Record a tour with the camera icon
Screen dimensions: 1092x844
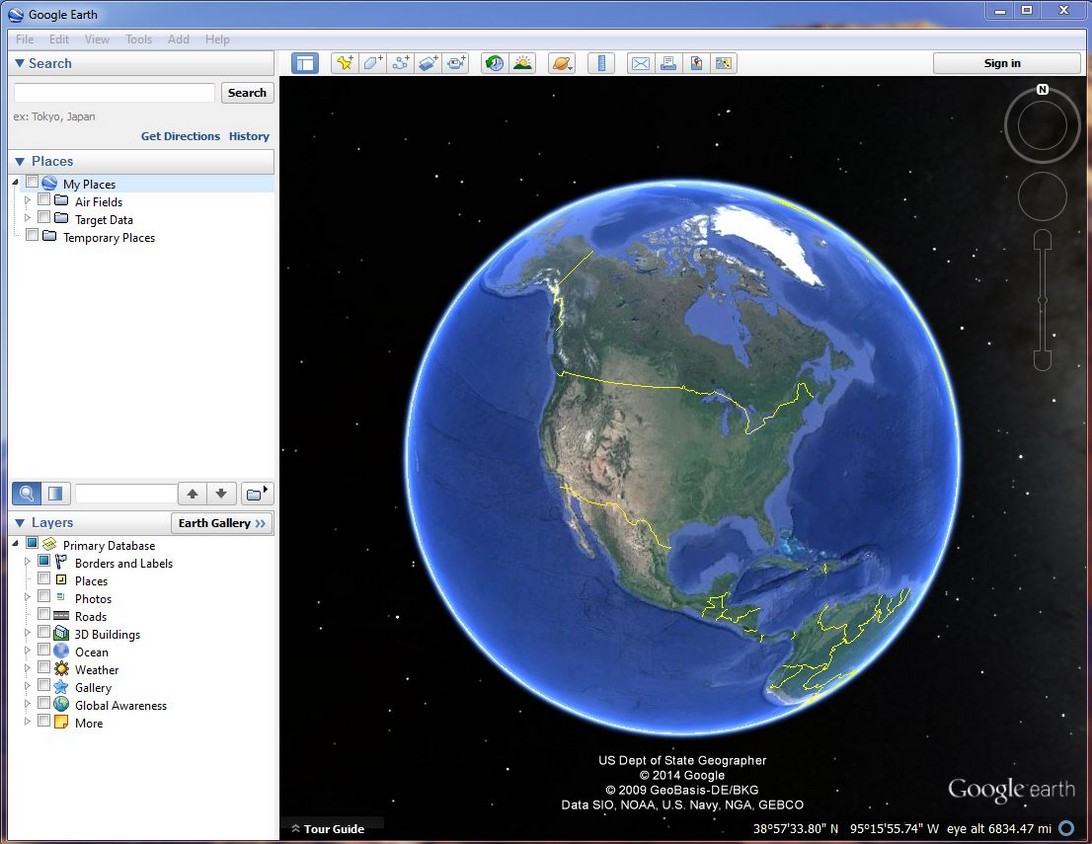point(456,63)
